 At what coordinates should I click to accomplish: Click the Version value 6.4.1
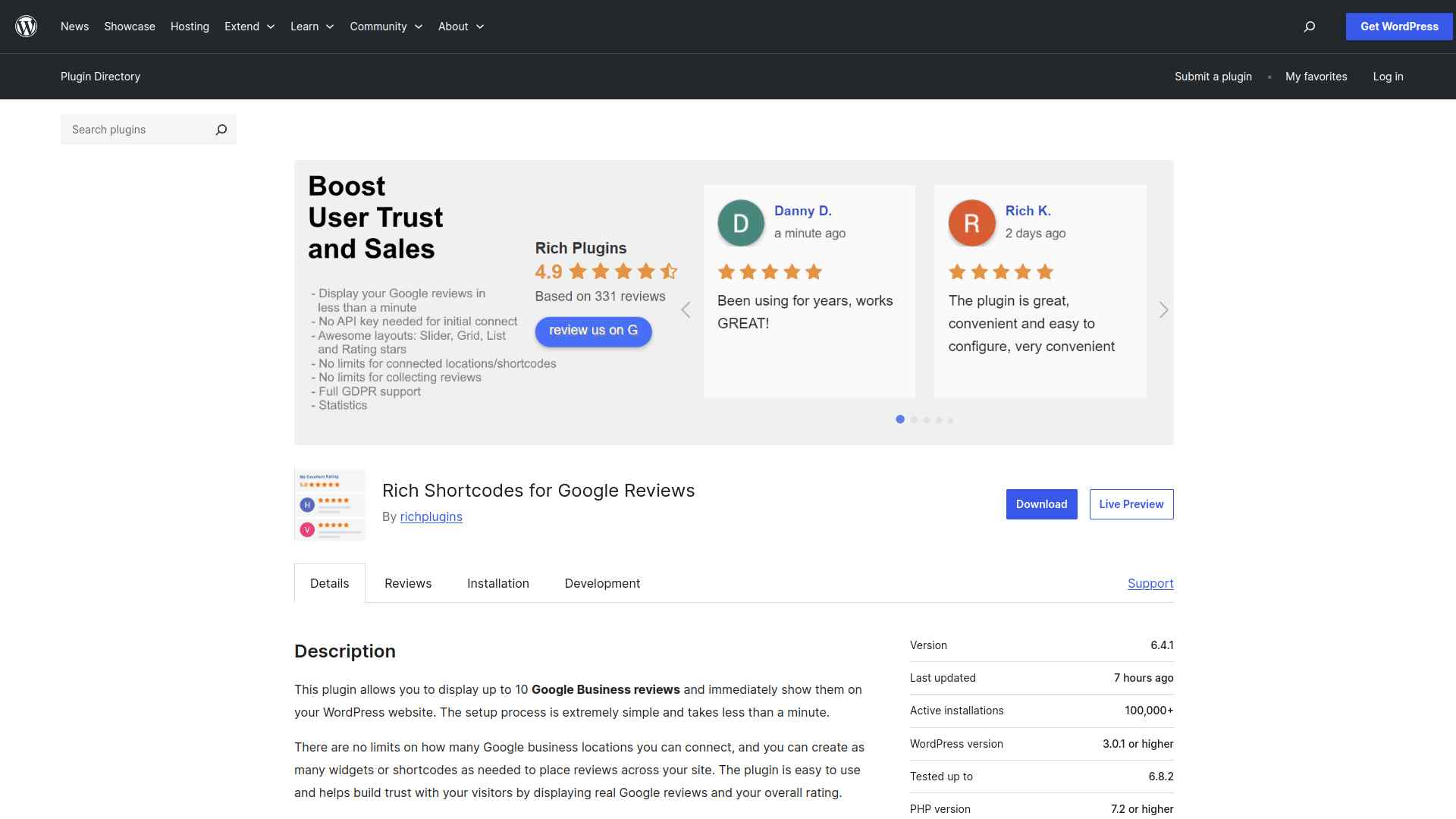(x=1162, y=645)
